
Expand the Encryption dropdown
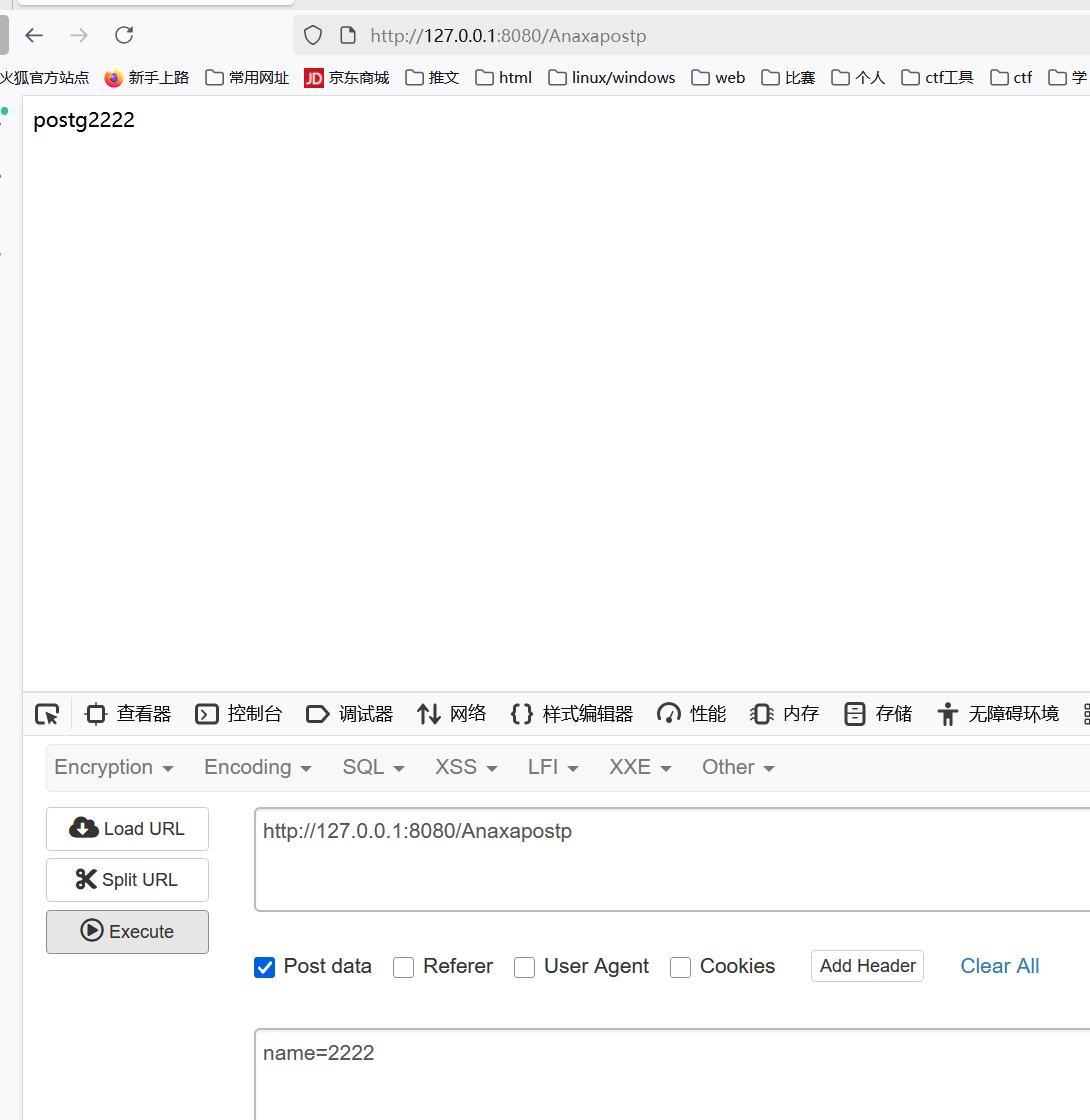tap(114, 767)
